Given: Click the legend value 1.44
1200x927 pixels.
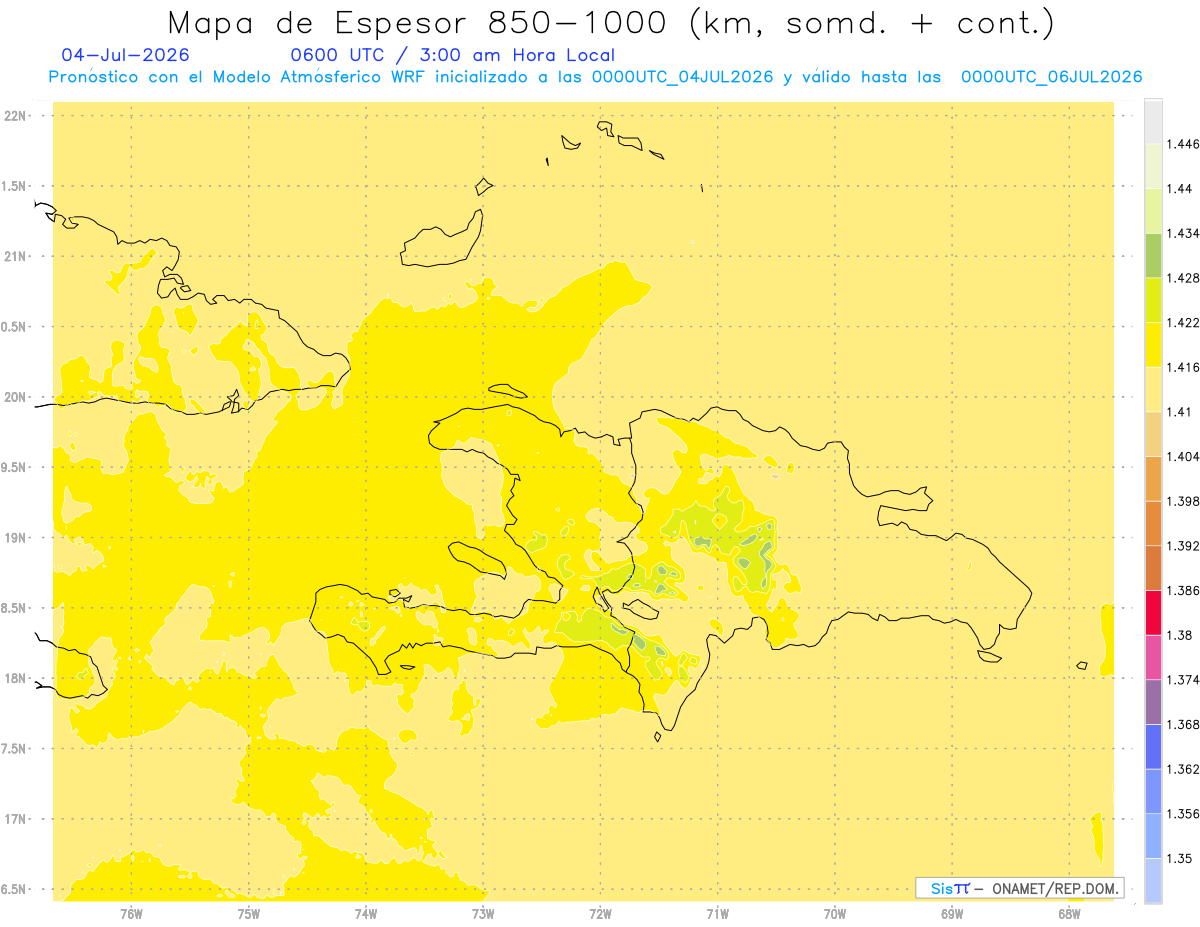Looking at the screenshot, I should point(1179,189).
